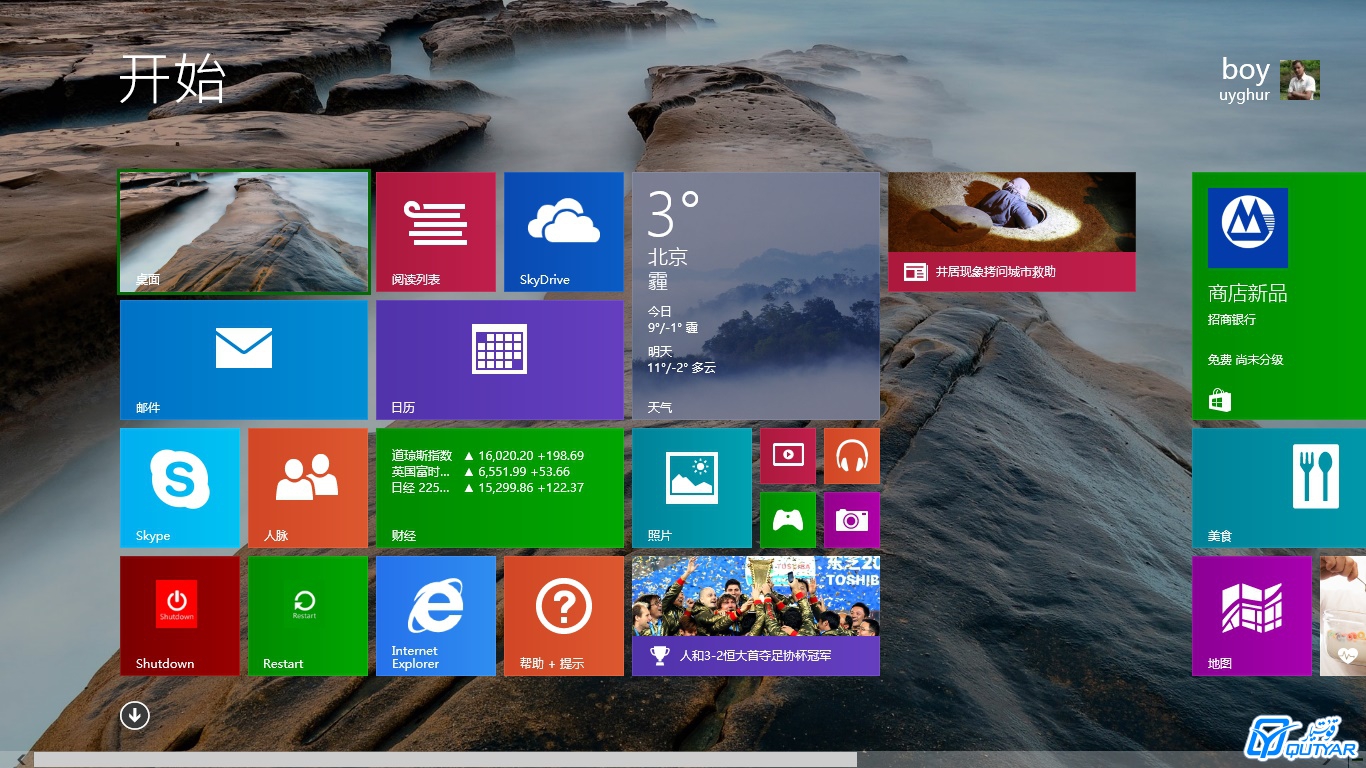Click the Restart tile
This screenshot has width=1366, height=768.
point(308,616)
